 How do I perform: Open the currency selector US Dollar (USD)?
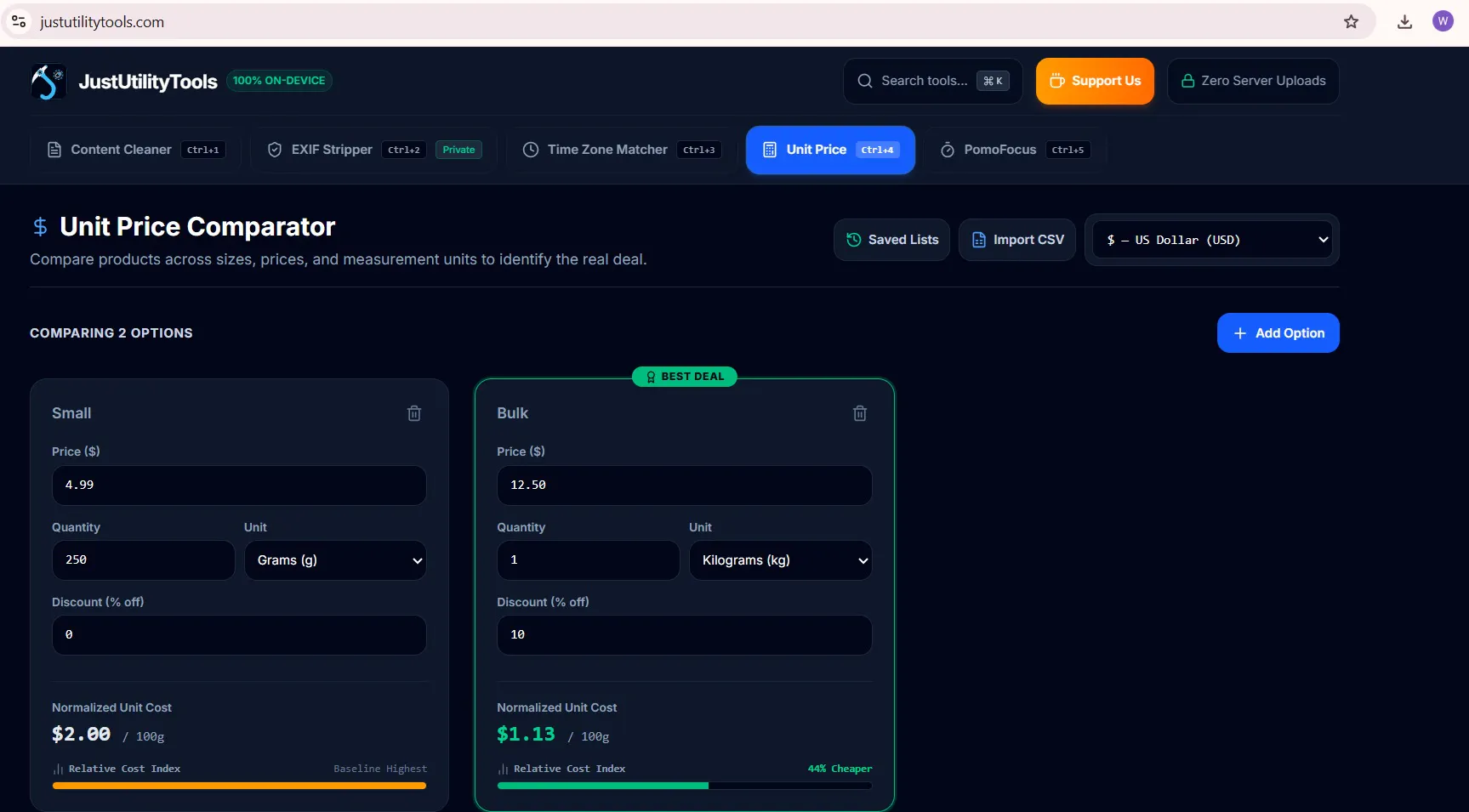click(x=1212, y=240)
